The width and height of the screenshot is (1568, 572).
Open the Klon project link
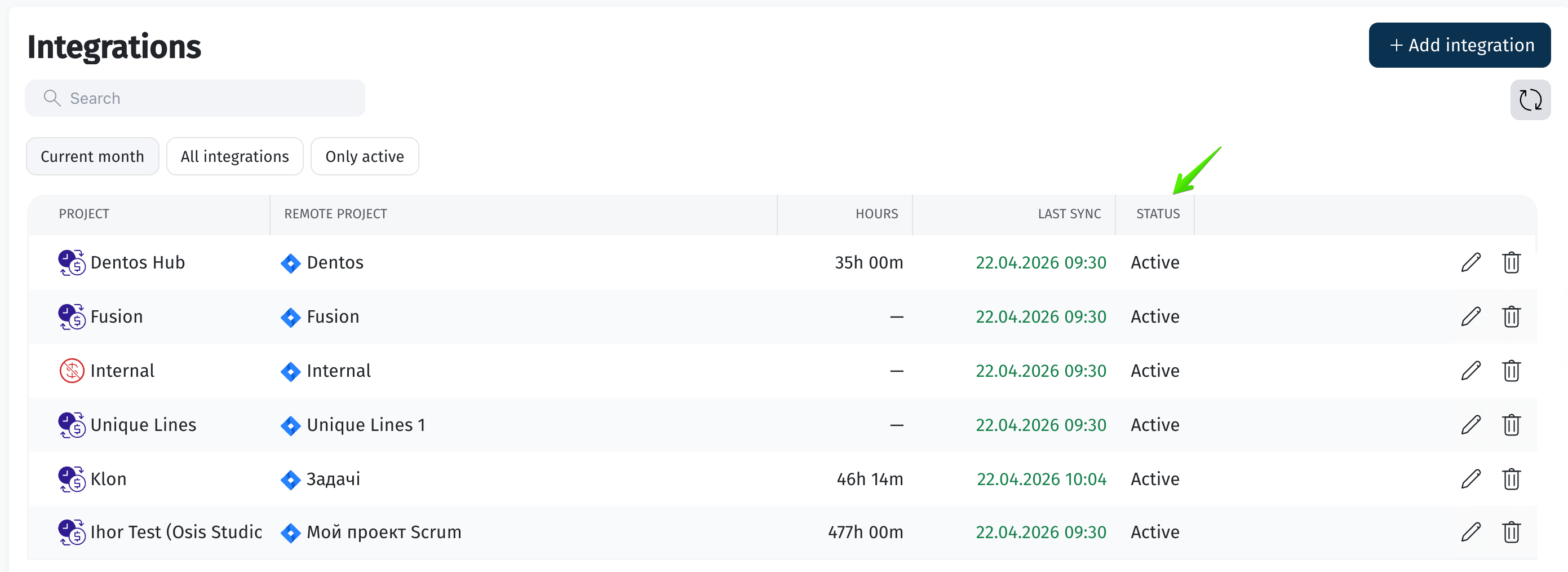click(x=108, y=479)
